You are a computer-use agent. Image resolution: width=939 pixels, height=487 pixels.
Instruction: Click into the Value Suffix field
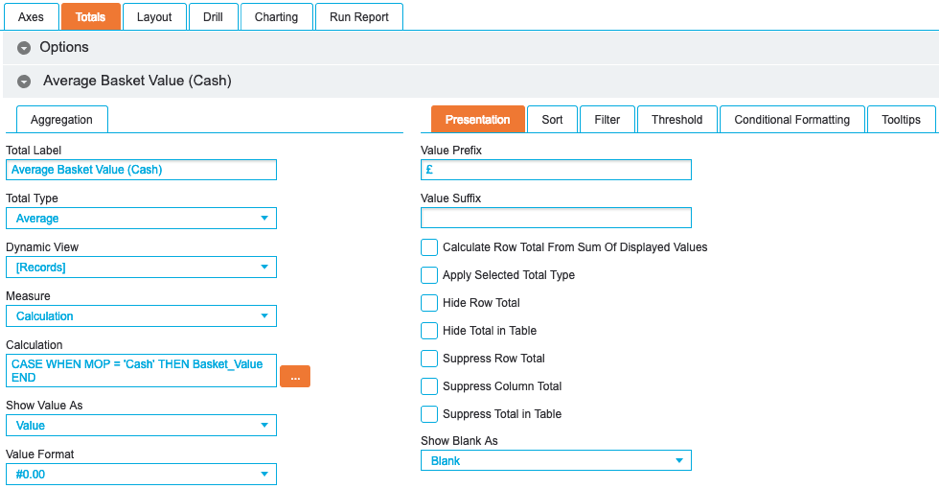556,218
